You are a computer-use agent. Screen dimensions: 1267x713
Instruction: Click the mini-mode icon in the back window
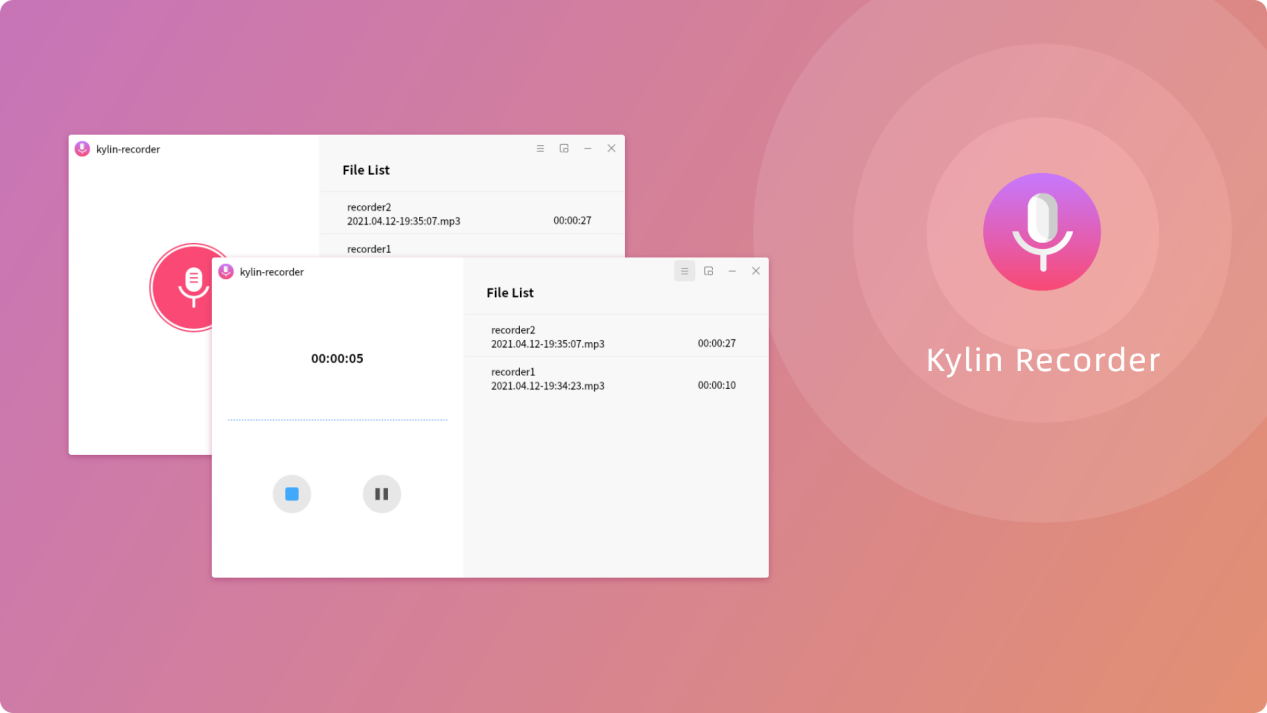[564, 148]
